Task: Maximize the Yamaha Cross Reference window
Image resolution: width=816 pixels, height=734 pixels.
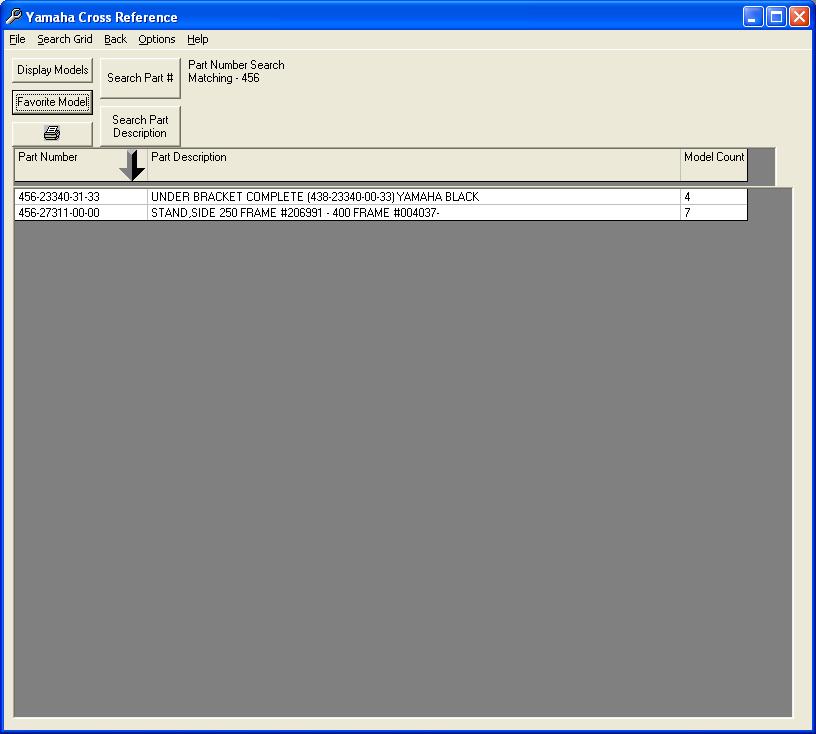Action: (776, 17)
